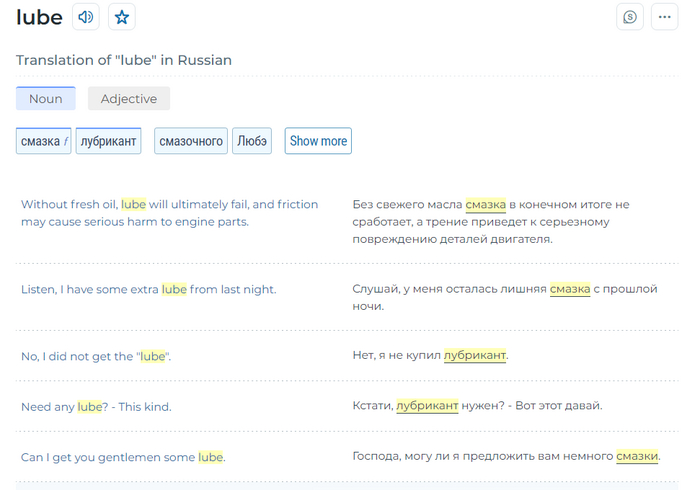The width and height of the screenshot is (700, 490).
Task: Select the "смазочного" translation chip
Action: tap(191, 141)
